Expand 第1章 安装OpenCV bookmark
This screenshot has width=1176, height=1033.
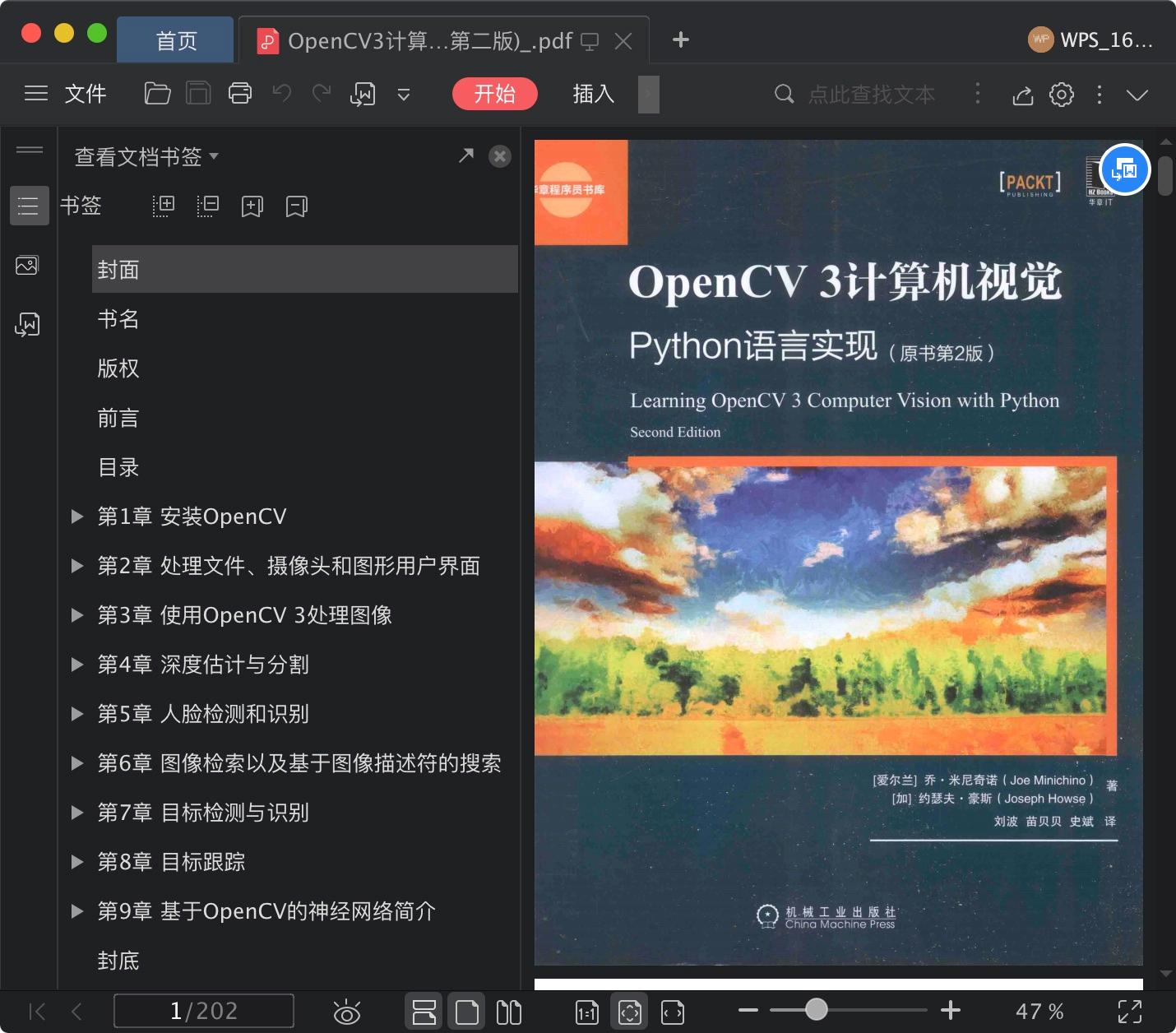coord(77,516)
